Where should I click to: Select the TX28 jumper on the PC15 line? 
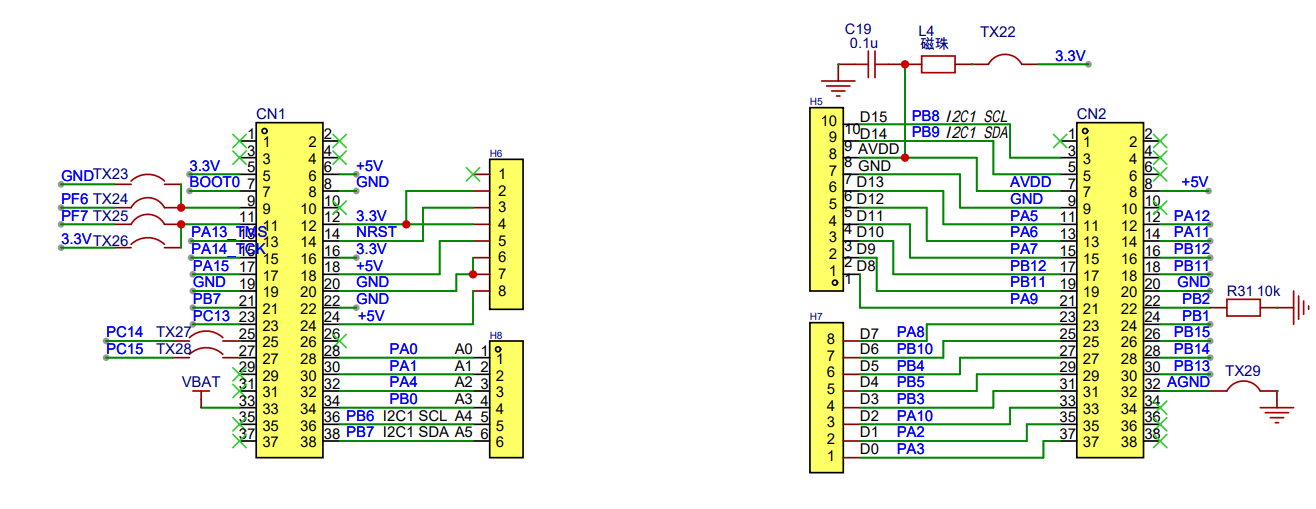tap(207, 354)
